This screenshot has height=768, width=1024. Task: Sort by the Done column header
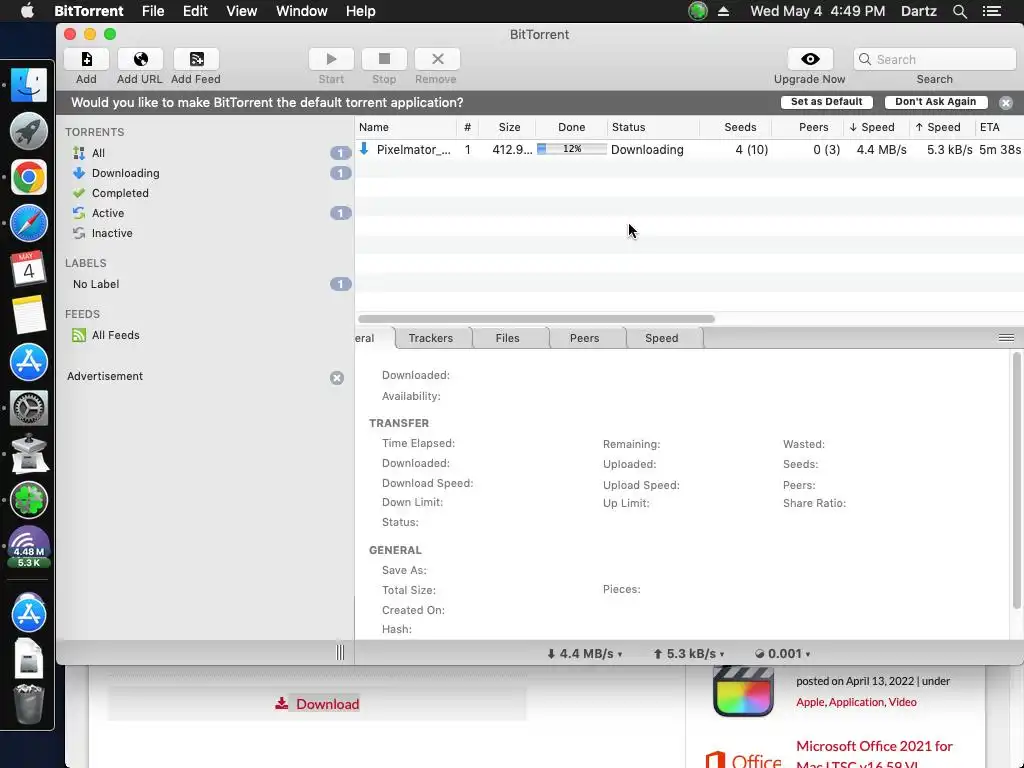click(571, 127)
